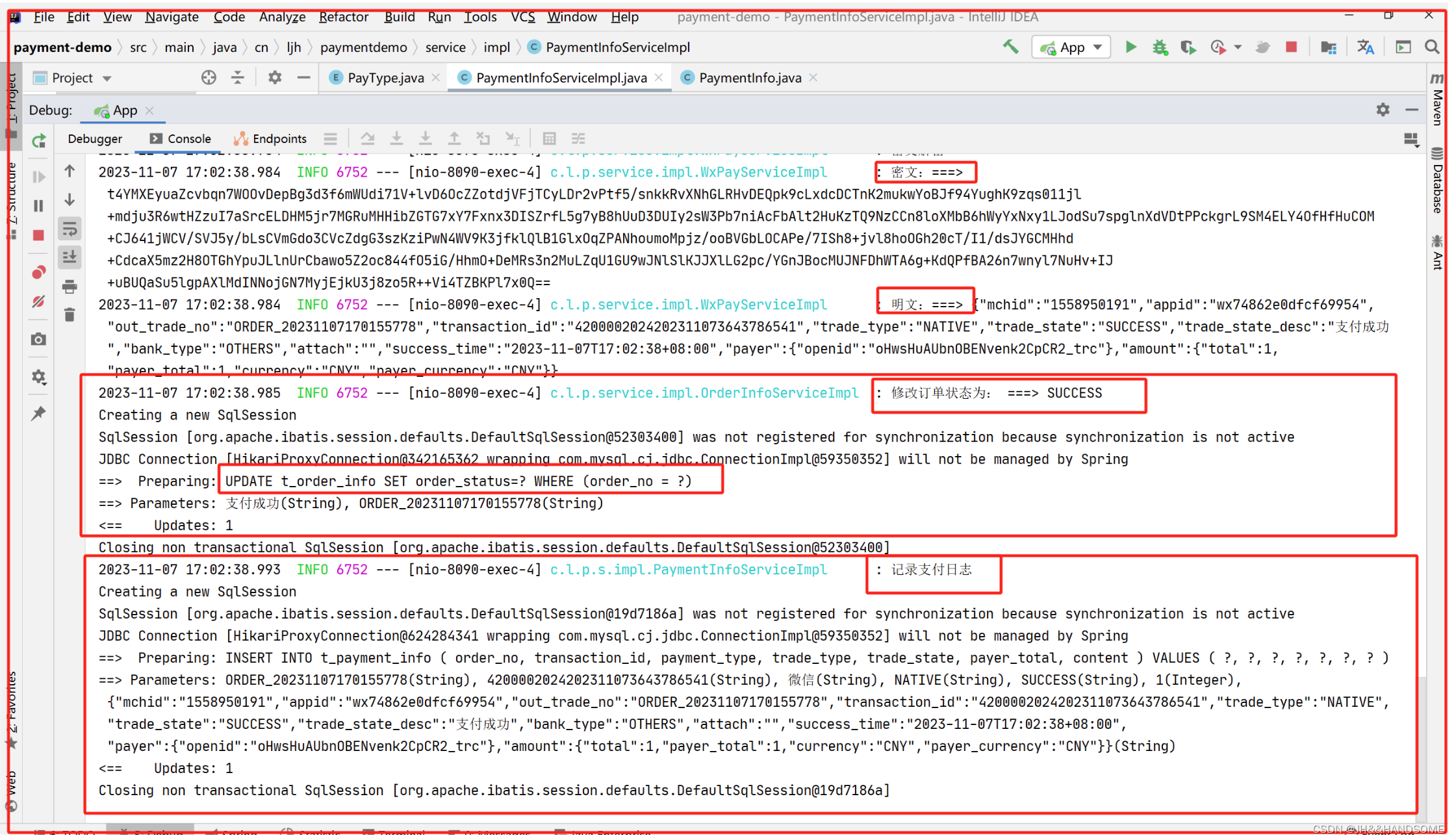The height and width of the screenshot is (840, 1454).
Task: Open Search Everywhere magnifier
Action: pos(1432,47)
